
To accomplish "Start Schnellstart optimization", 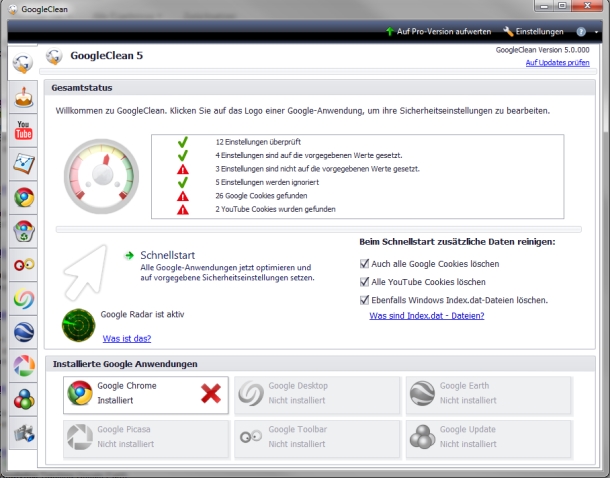I will click(168, 255).
